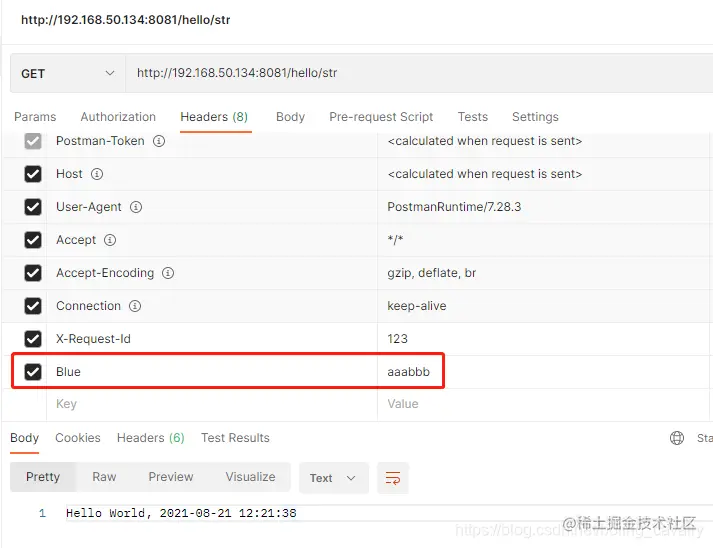713x548 pixels.
Task: Select the Raw view button
Action: coord(104,477)
